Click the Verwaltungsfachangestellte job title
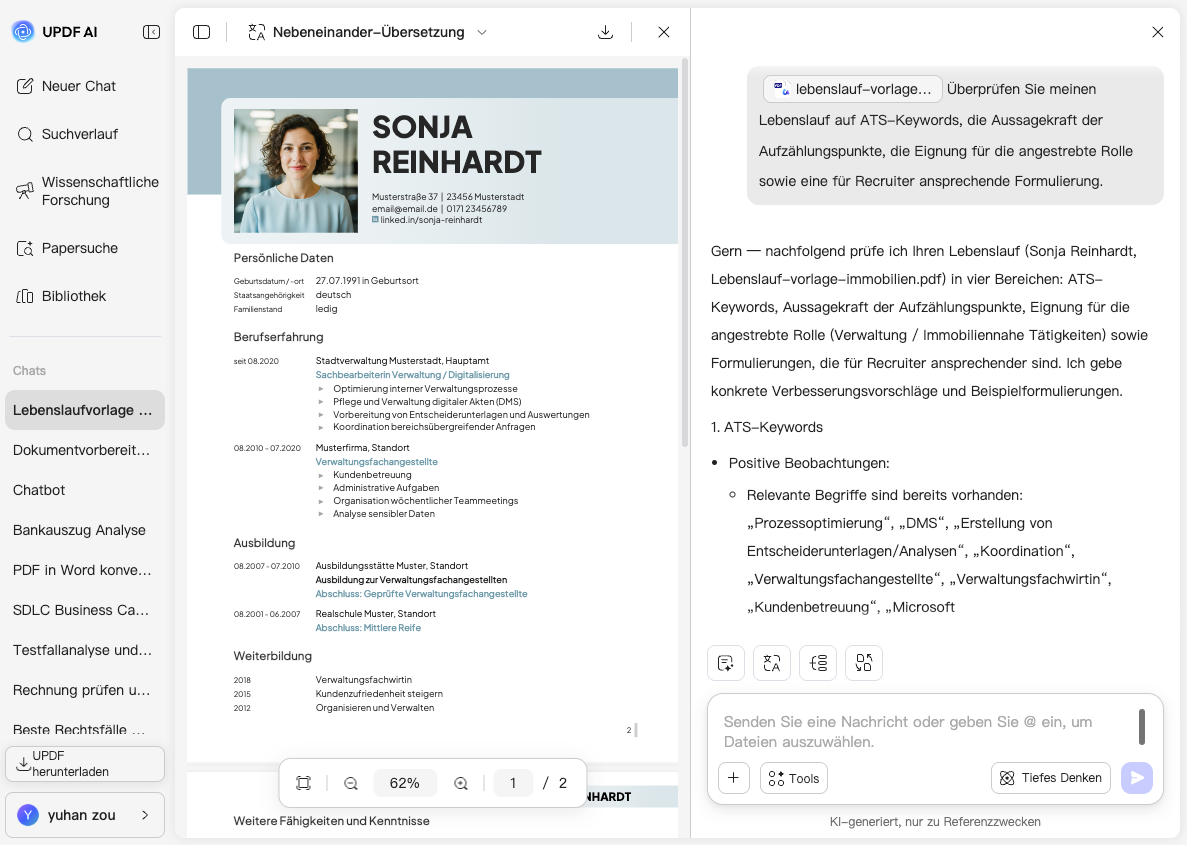 376,461
